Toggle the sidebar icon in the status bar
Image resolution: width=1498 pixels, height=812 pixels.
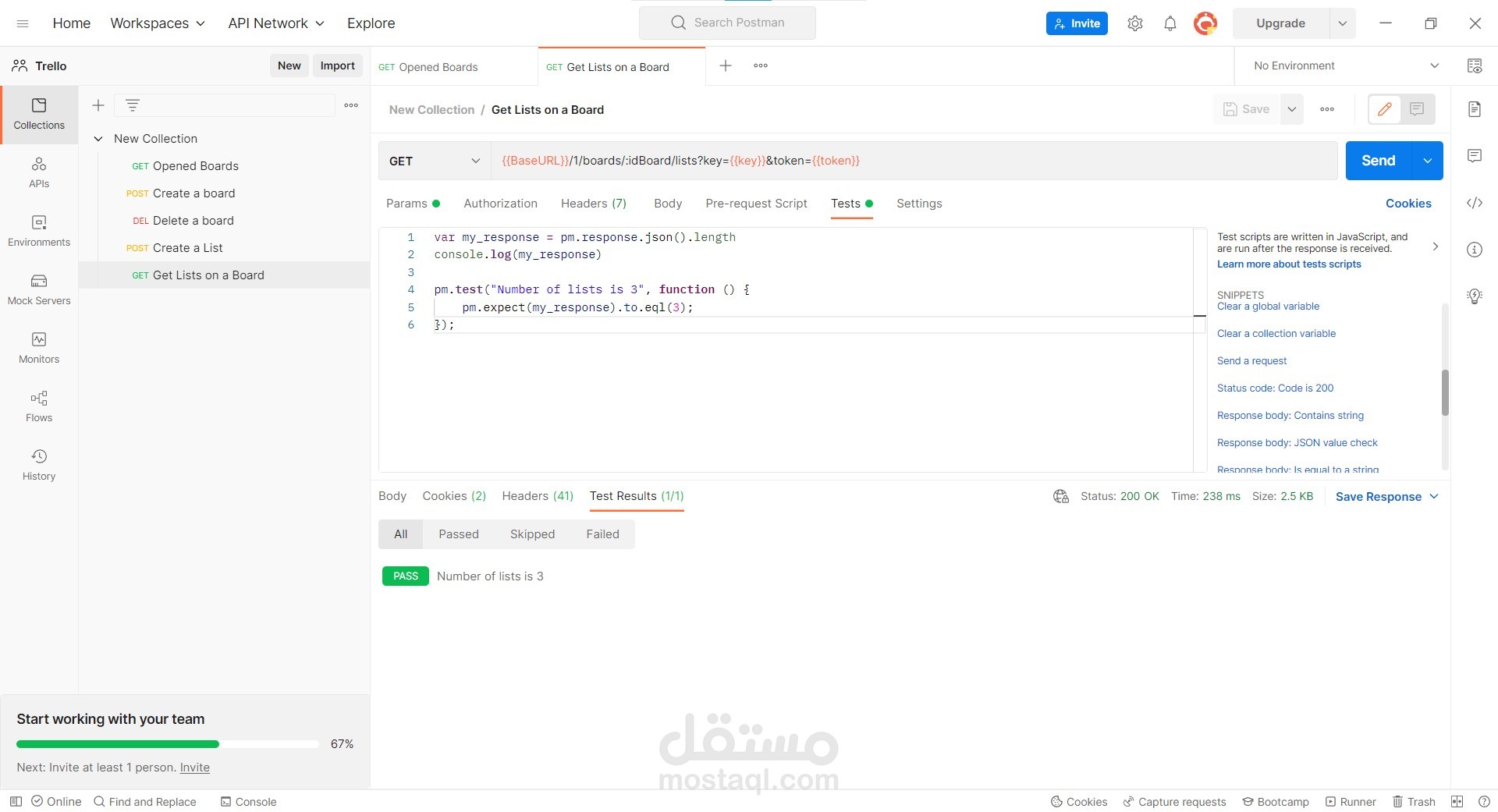[x=16, y=801]
